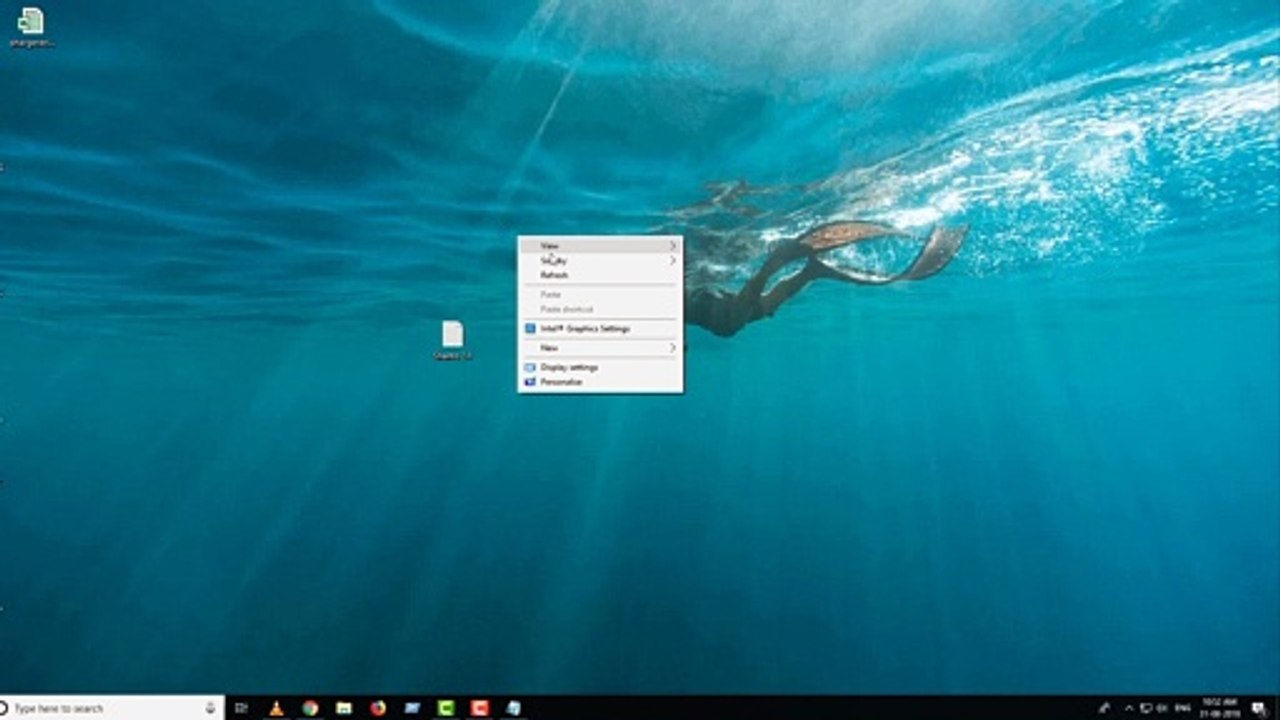Click the microphone icon in search box
The width and height of the screenshot is (1280, 720).
[210, 708]
